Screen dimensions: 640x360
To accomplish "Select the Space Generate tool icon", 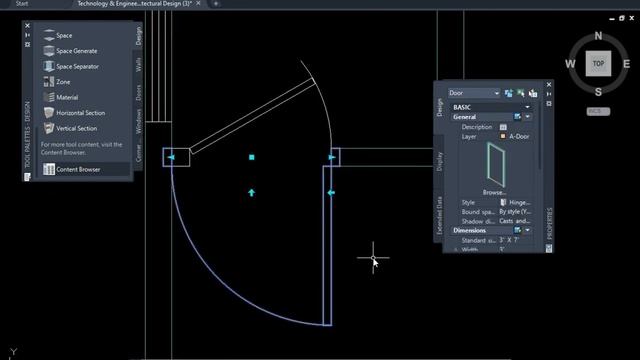I will 49,51.
